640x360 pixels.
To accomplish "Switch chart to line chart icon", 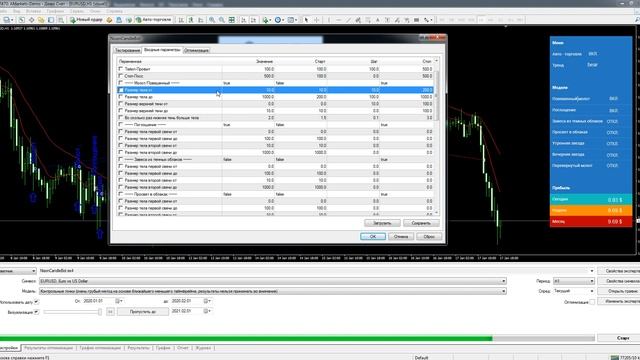I will pyautogui.click(x=200, y=20).
